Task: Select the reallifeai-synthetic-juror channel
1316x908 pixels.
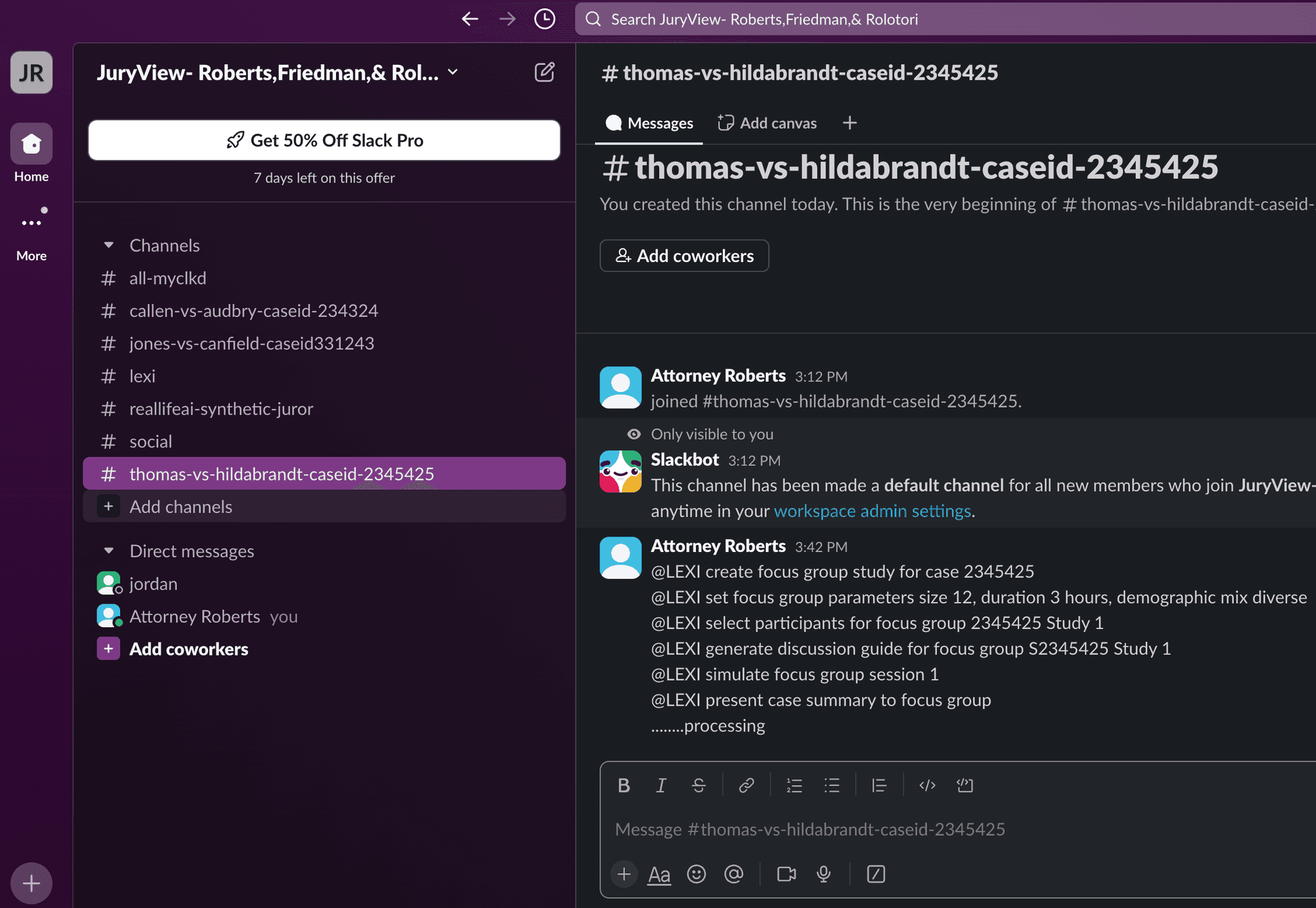Action: pos(221,408)
